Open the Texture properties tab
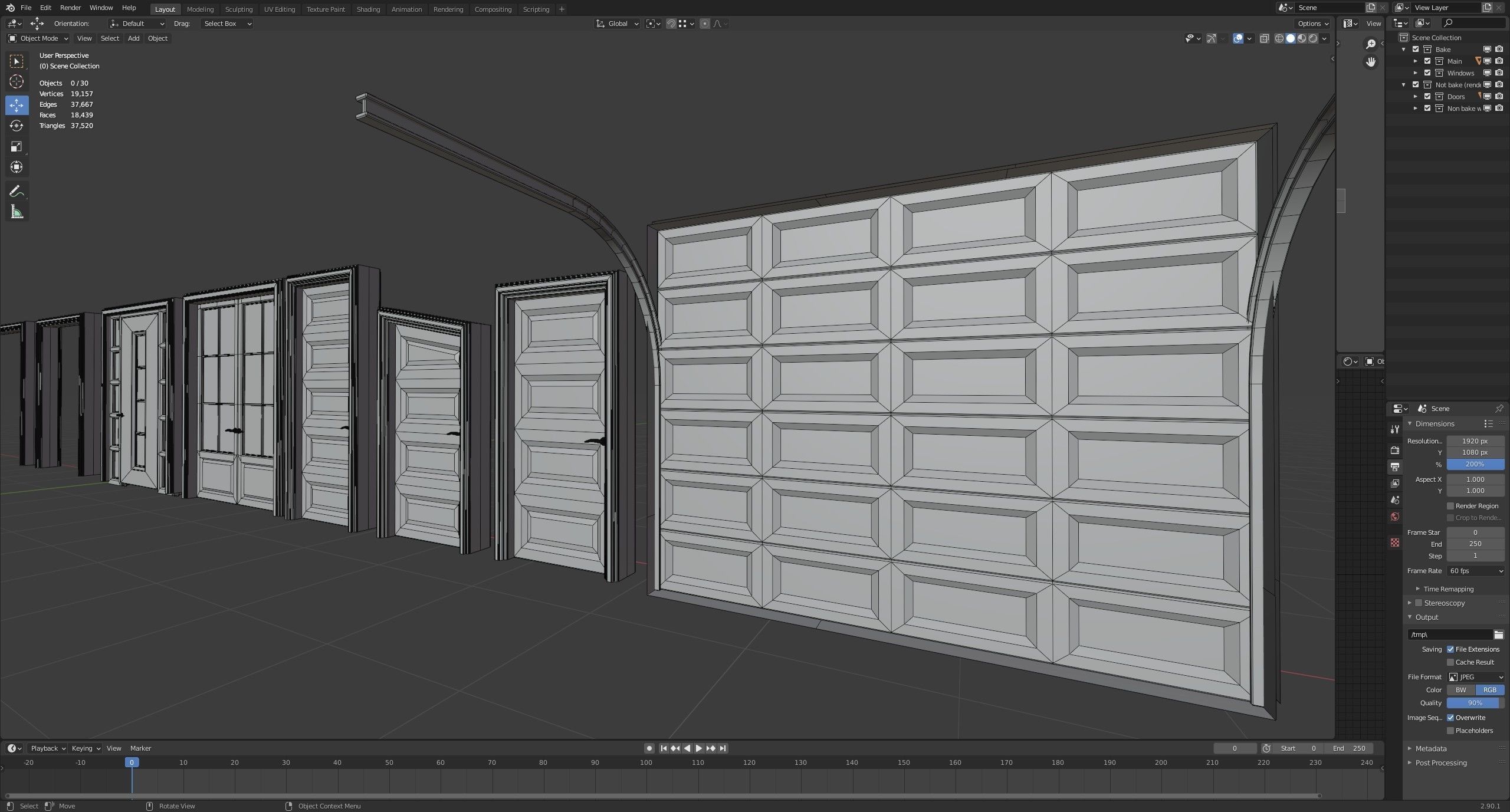The width and height of the screenshot is (1510, 812). point(1394,543)
